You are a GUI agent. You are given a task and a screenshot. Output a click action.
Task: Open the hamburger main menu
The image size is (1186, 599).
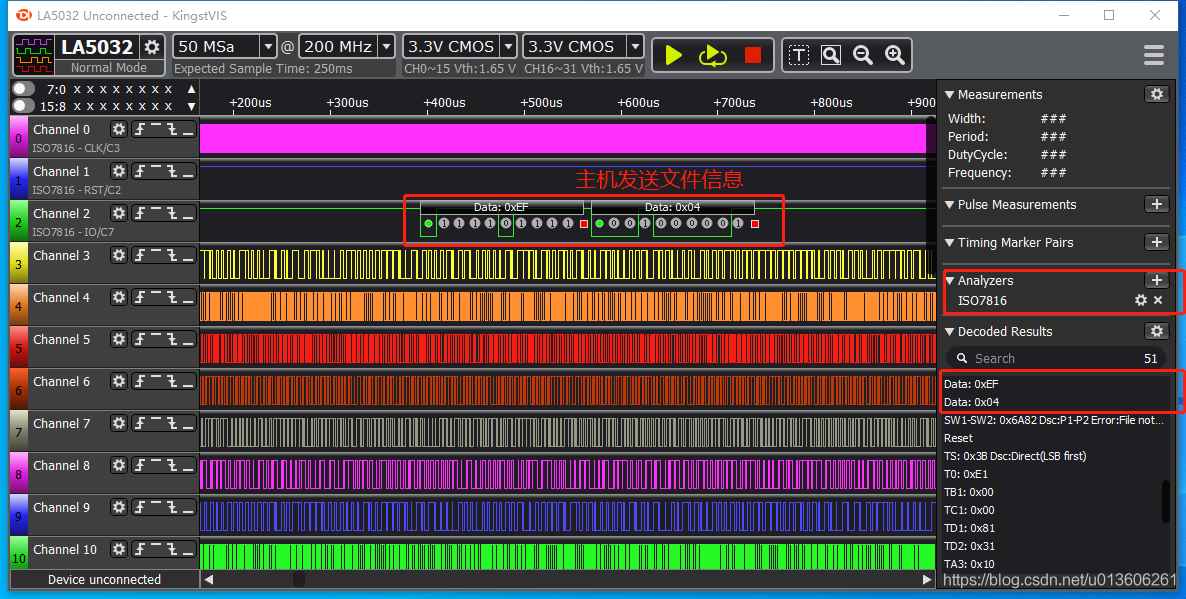(x=1154, y=55)
